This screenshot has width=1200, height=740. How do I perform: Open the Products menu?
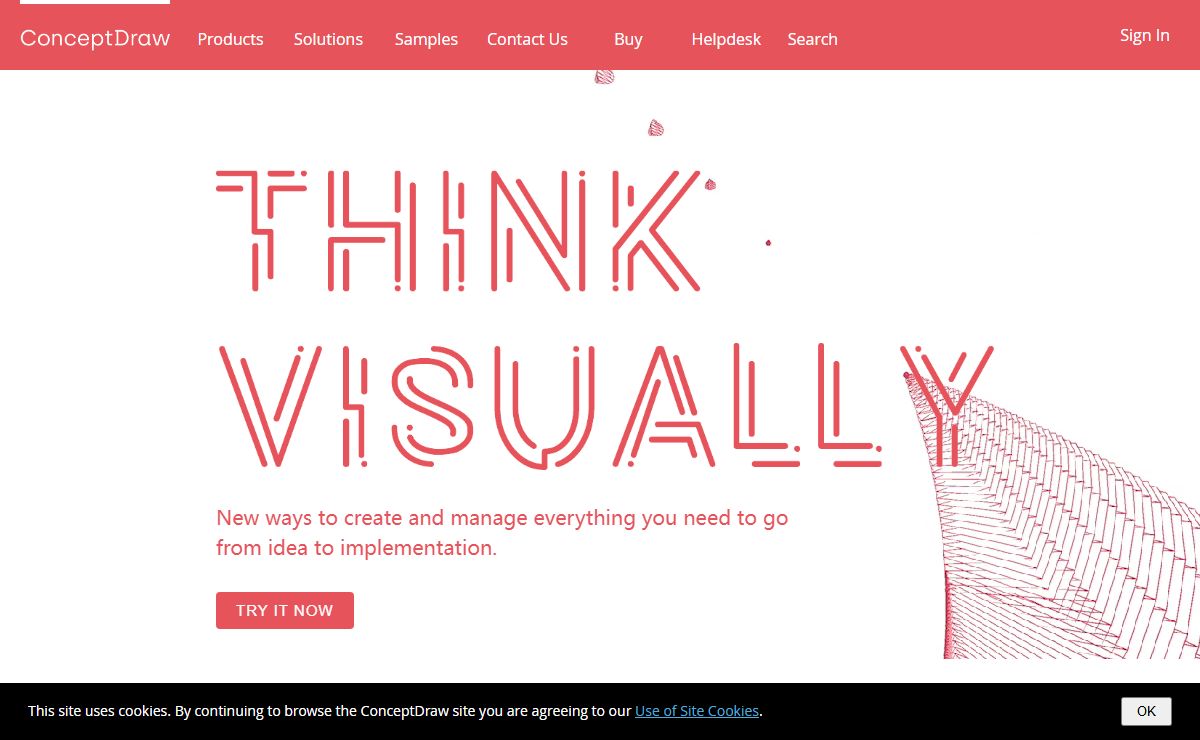pyautogui.click(x=230, y=39)
